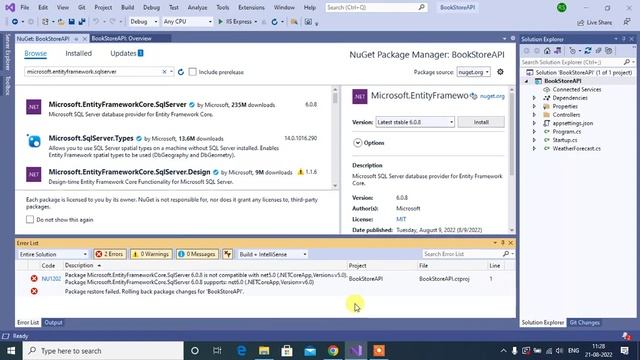640x360 pixels.
Task: Open the nuget.org link
Action: [x=492, y=96]
